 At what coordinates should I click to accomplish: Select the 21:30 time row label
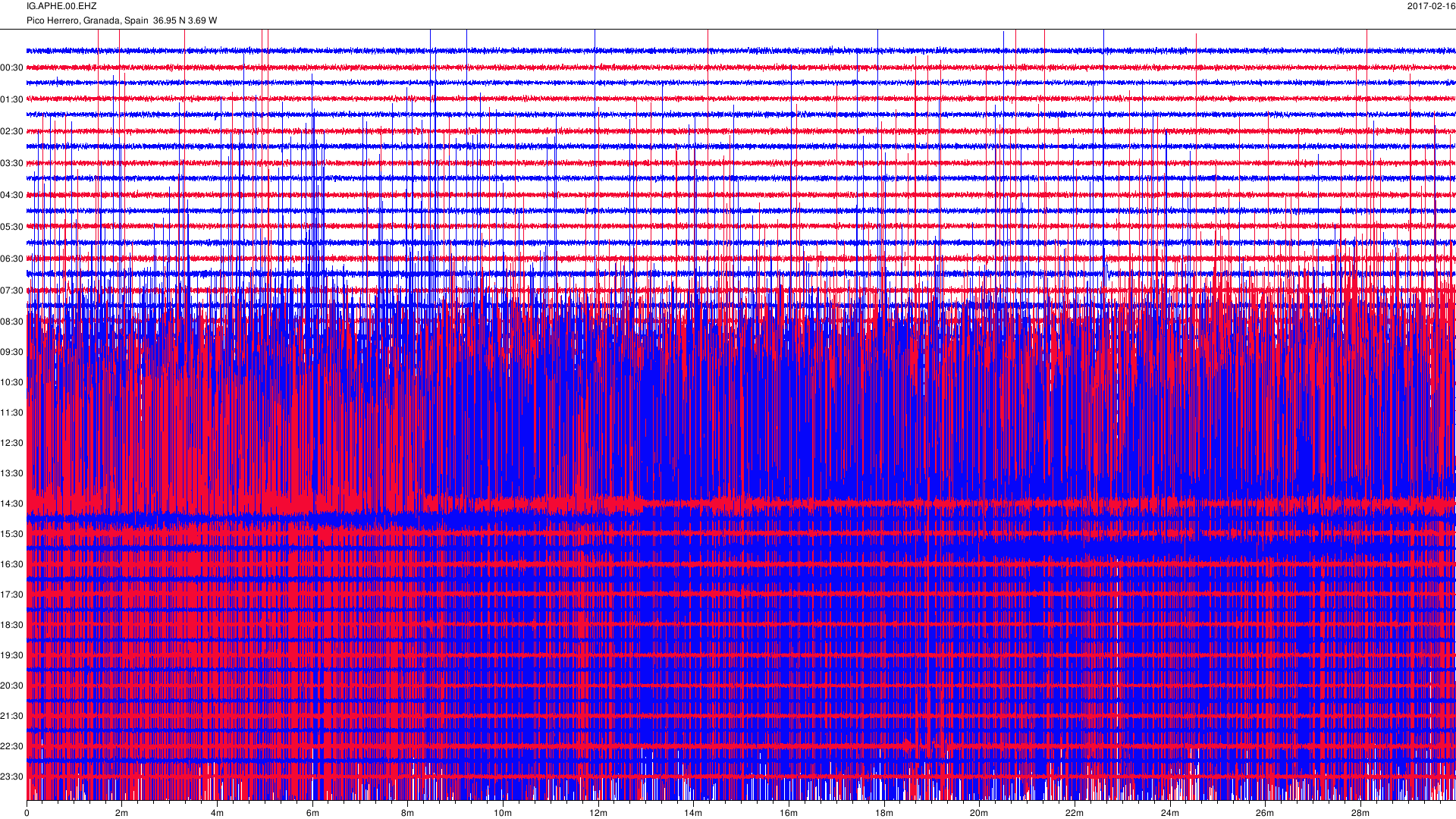[x=11, y=716]
